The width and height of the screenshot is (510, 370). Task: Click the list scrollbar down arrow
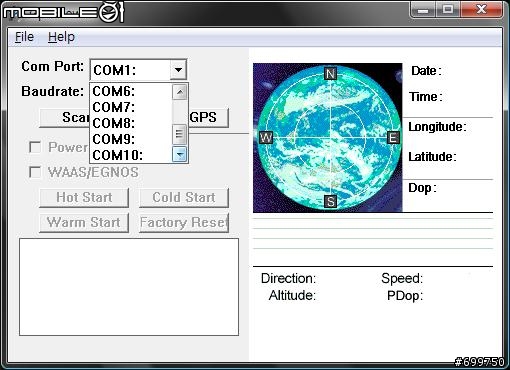click(180, 154)
